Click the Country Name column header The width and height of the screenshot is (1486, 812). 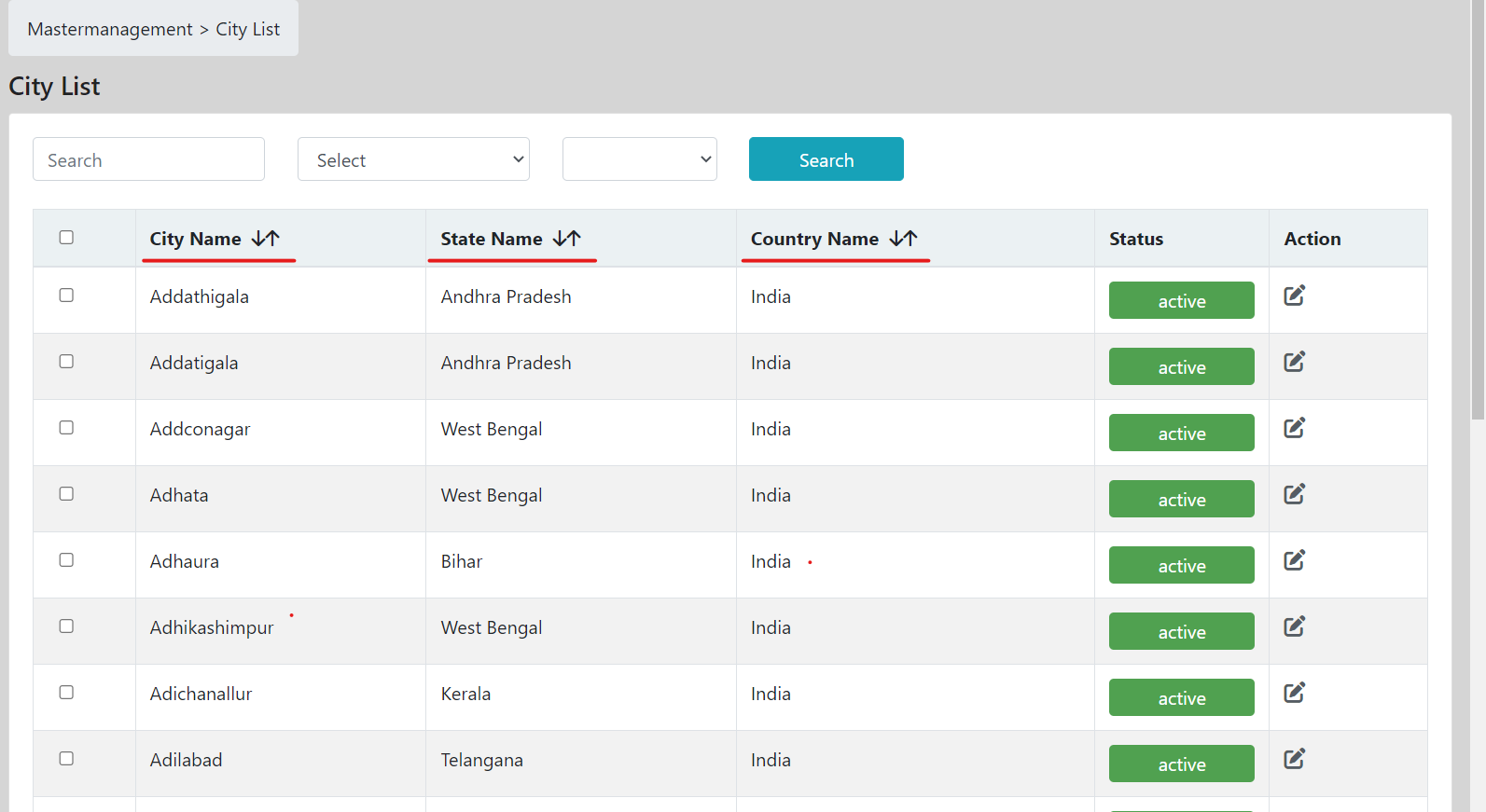[814, 239]
